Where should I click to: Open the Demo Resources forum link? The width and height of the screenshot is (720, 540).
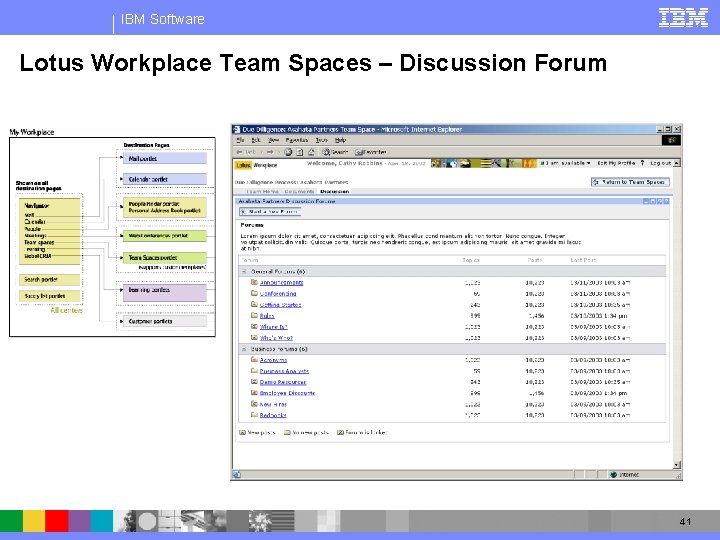283,382
